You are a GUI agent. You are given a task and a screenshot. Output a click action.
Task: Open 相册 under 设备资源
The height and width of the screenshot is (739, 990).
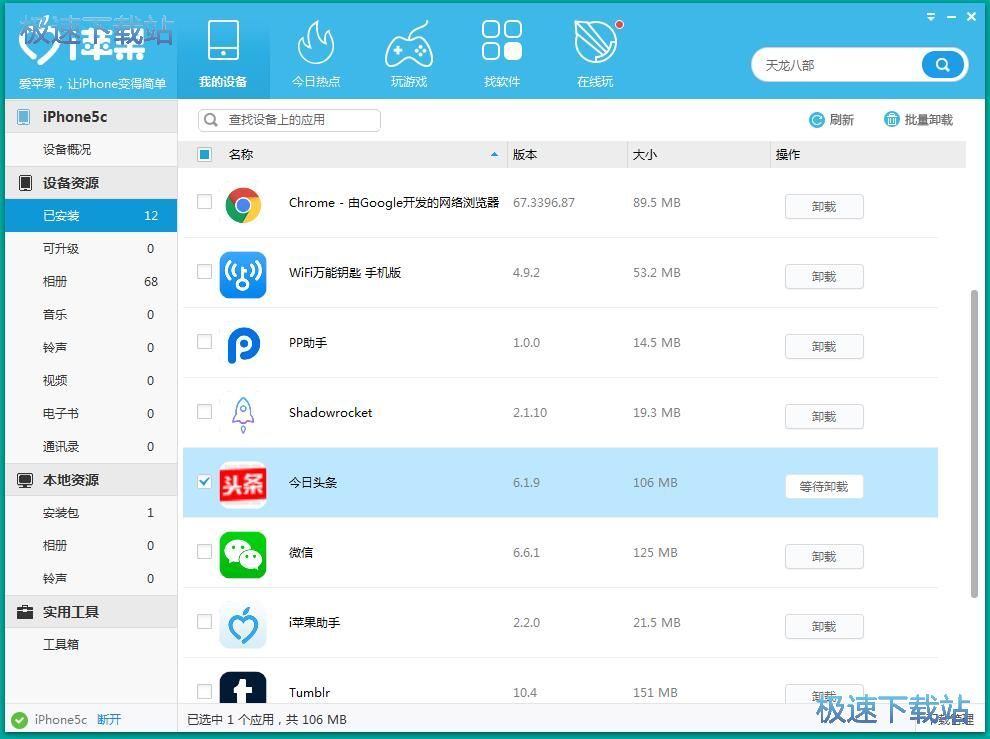coord(91,281)
